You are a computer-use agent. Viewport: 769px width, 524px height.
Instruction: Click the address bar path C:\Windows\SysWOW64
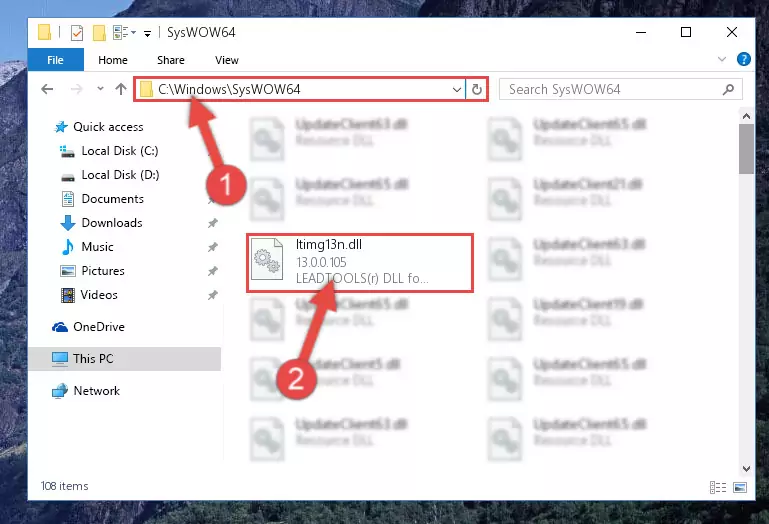(x=229, y=89)
